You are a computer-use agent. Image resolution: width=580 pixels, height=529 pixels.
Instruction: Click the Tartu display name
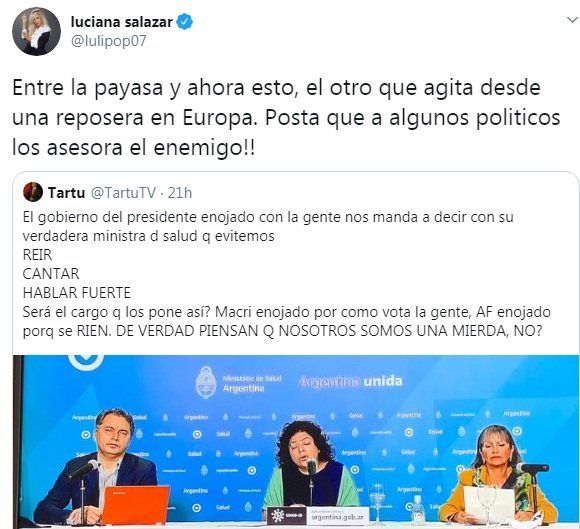[x=67, y=193]
